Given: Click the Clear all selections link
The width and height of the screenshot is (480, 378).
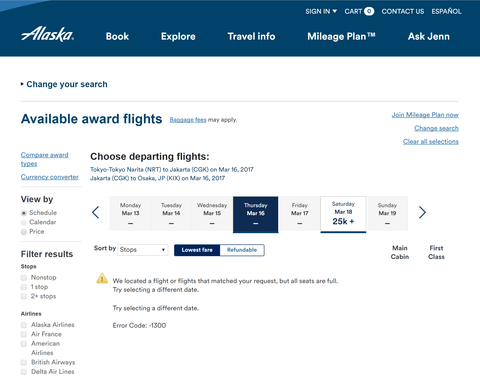Looking at the screenshot, I should [x=431, y=142].
